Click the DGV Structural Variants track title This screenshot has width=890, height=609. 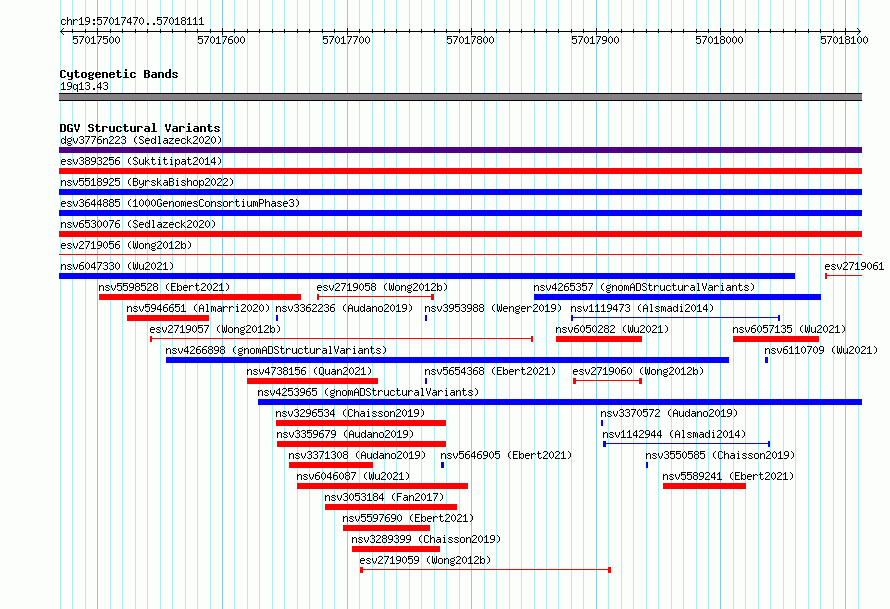tap(140, 128)
